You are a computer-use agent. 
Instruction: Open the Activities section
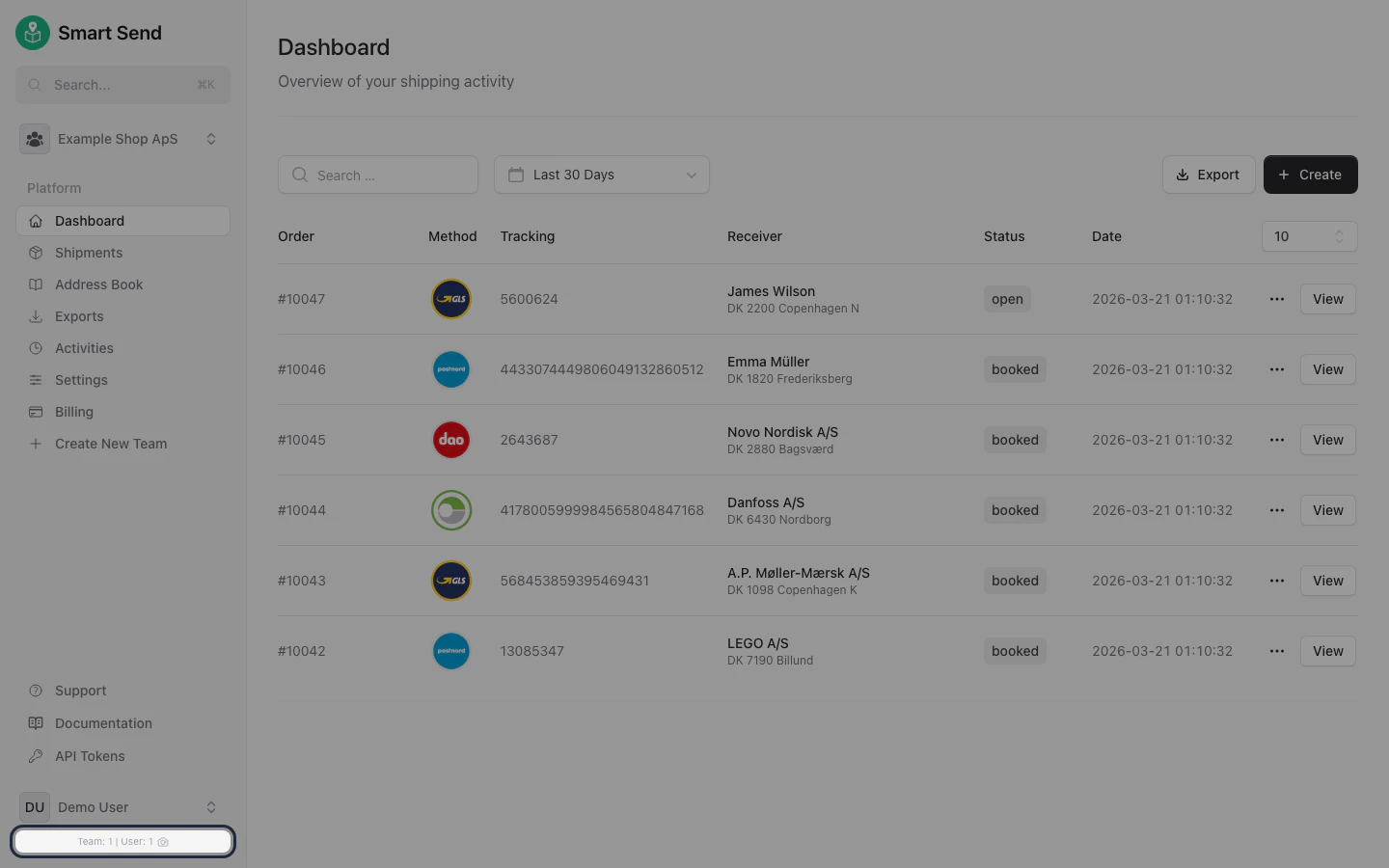[35, 348]
